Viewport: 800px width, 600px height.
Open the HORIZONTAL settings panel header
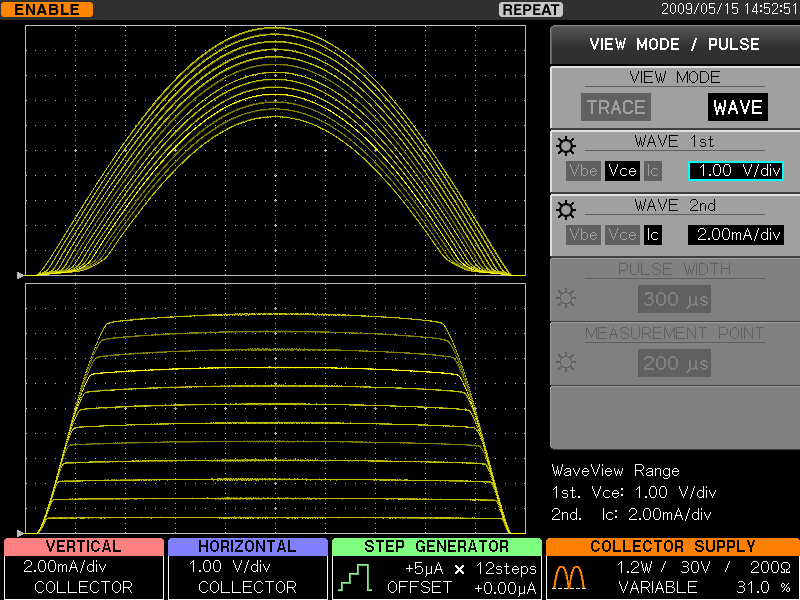coord(247,546)
